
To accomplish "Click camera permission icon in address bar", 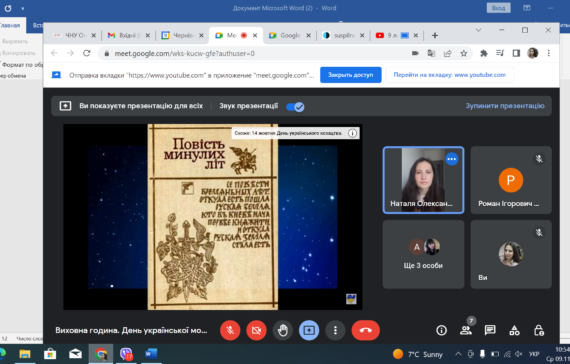I will pyautogui.click(x=415, y=53).
